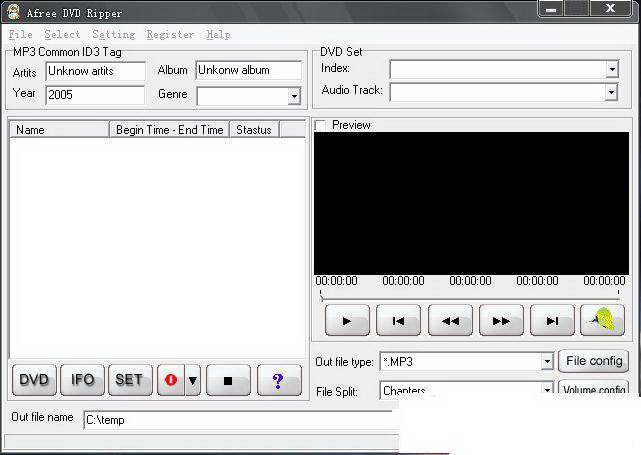Viewport: 641px width, 455px height.
Task: Click the Album text field
Action: [249, 70]
